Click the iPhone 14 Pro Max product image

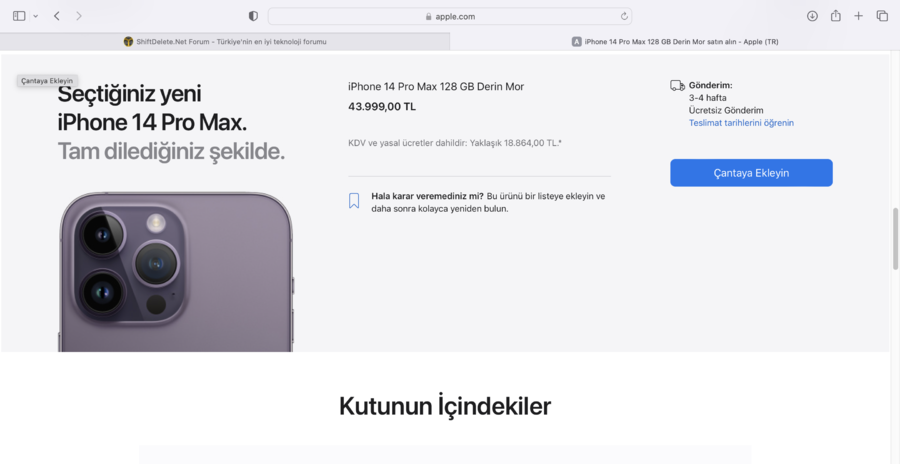point(176,272)
